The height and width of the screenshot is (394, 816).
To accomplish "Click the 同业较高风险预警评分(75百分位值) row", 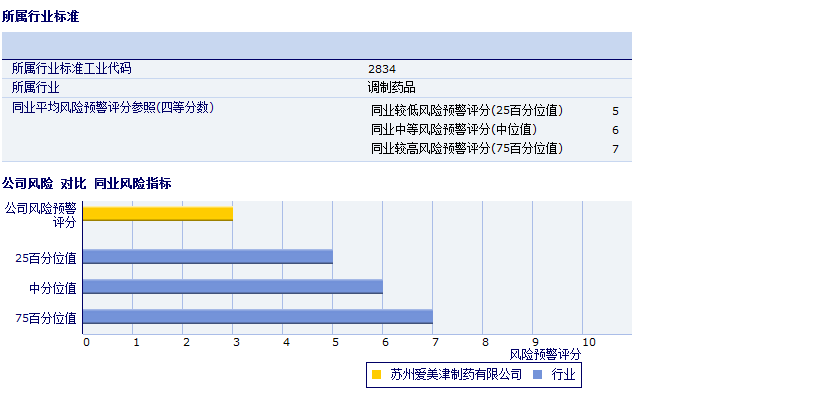I will click(495, 149).
